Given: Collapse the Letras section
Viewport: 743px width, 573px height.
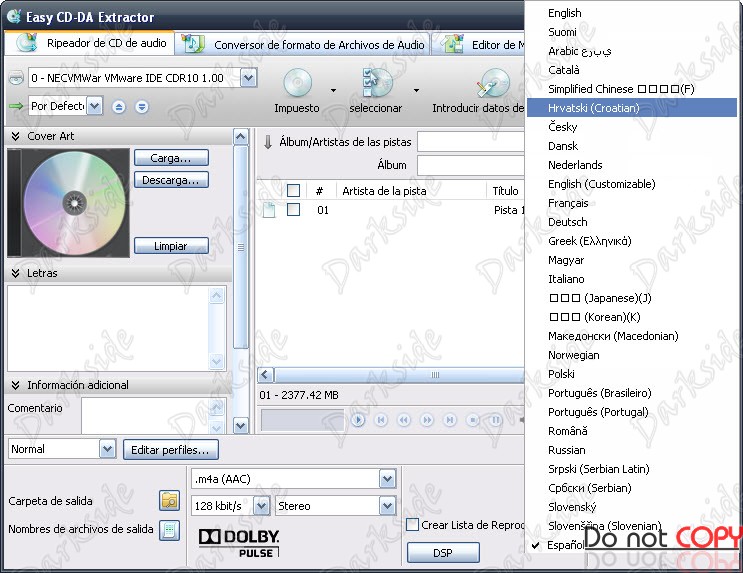Looking at the screenshot, I should click(x=15, y=273).
